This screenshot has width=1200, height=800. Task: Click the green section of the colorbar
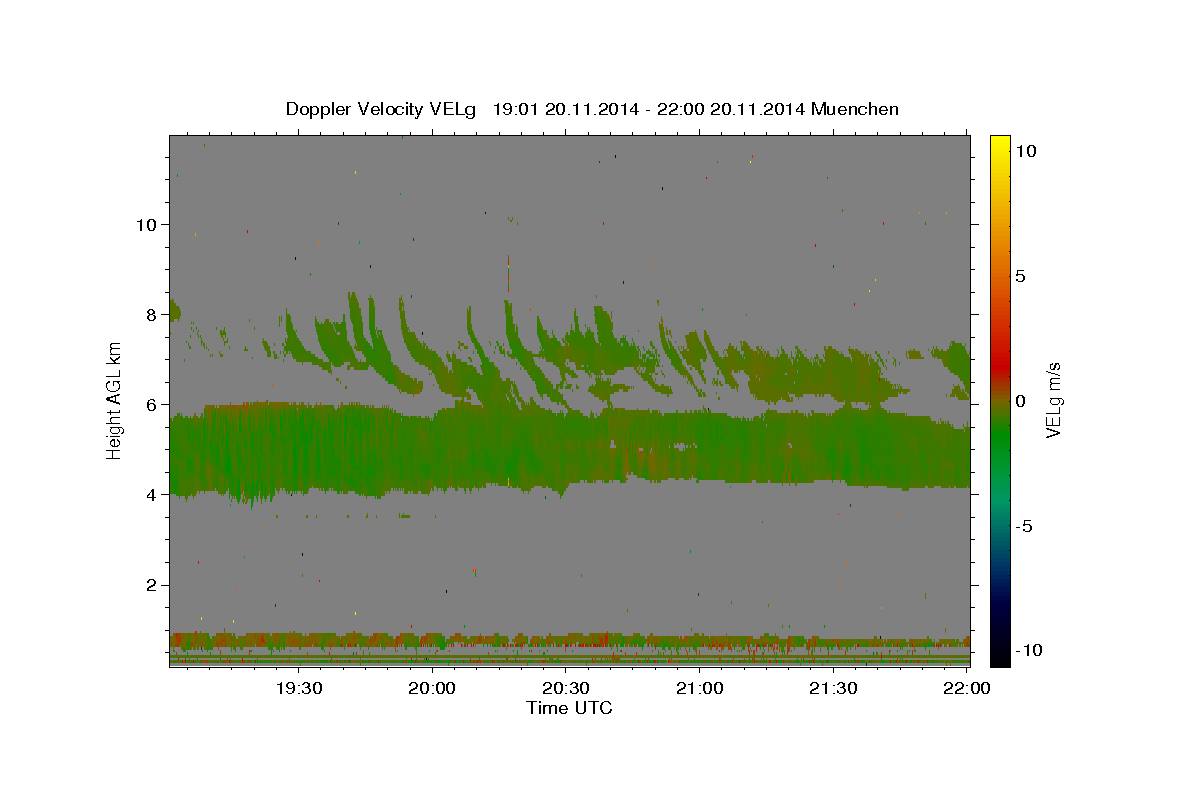(x=1000, y=440)
